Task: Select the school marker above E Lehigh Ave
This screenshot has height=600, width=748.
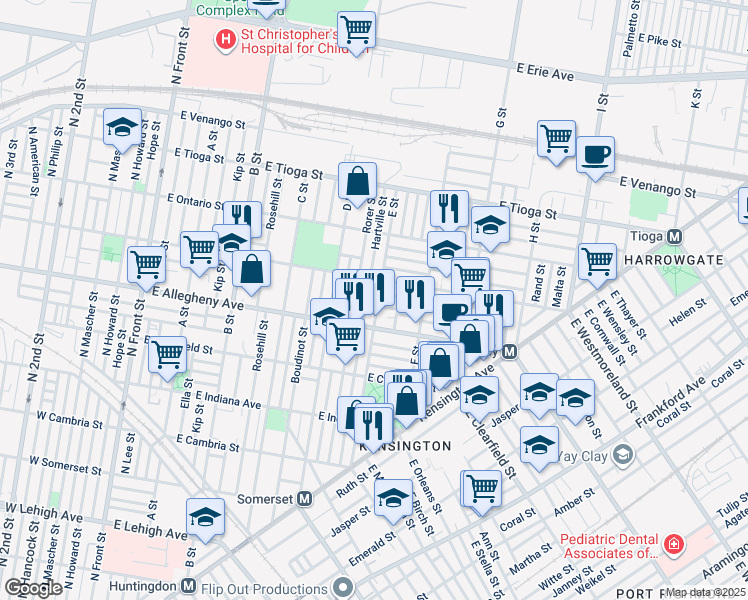Action: coord(205,517)
